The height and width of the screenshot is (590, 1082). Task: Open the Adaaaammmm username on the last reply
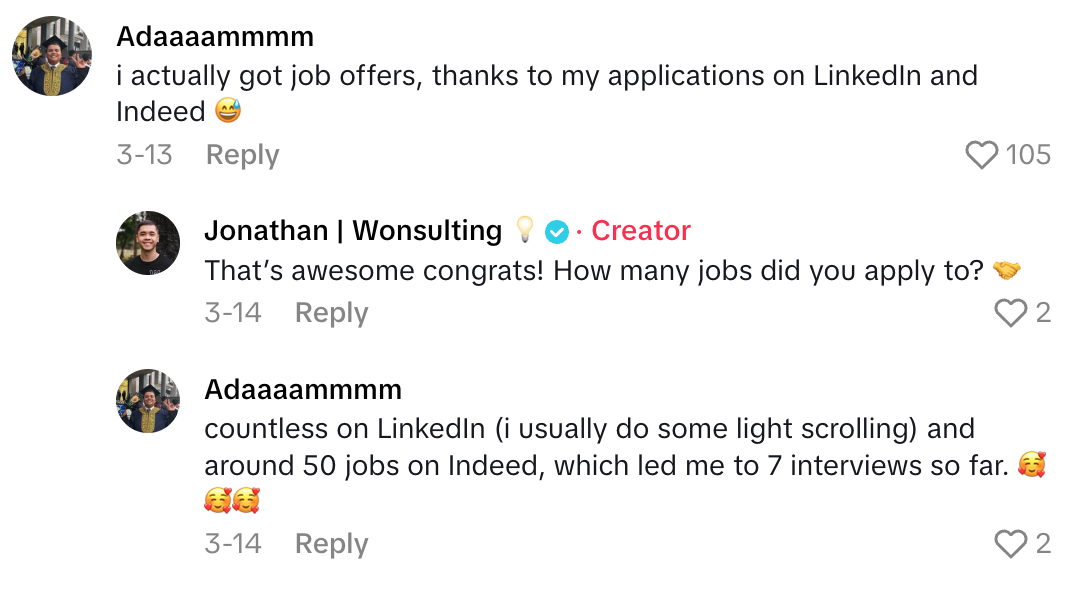click(x=303, y=389)
